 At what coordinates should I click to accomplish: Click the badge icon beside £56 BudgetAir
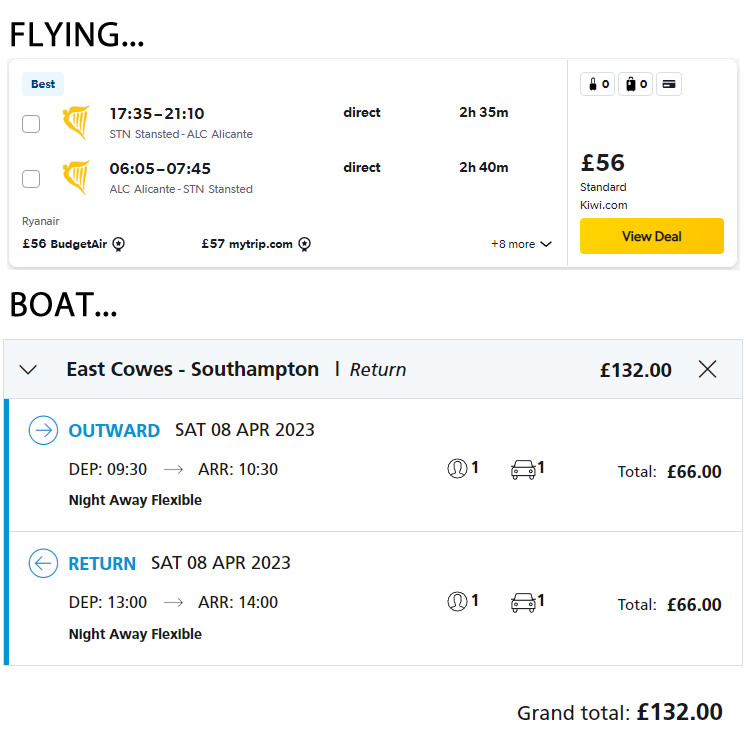point(119,244)
